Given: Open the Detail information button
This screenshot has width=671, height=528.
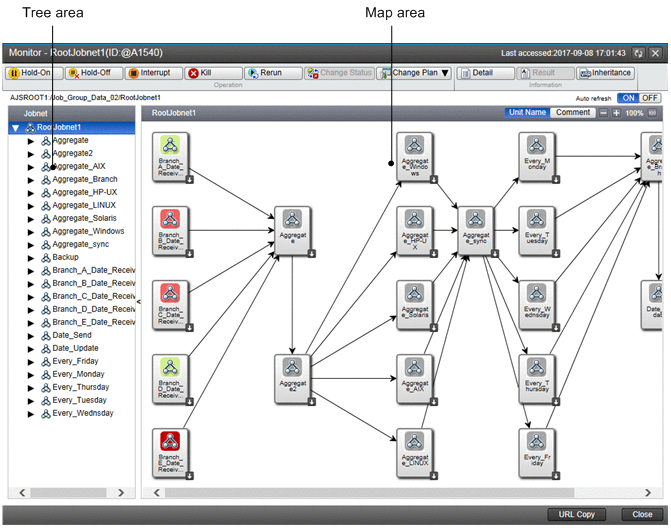Looking at the screenshot, I should click(485, 73).
